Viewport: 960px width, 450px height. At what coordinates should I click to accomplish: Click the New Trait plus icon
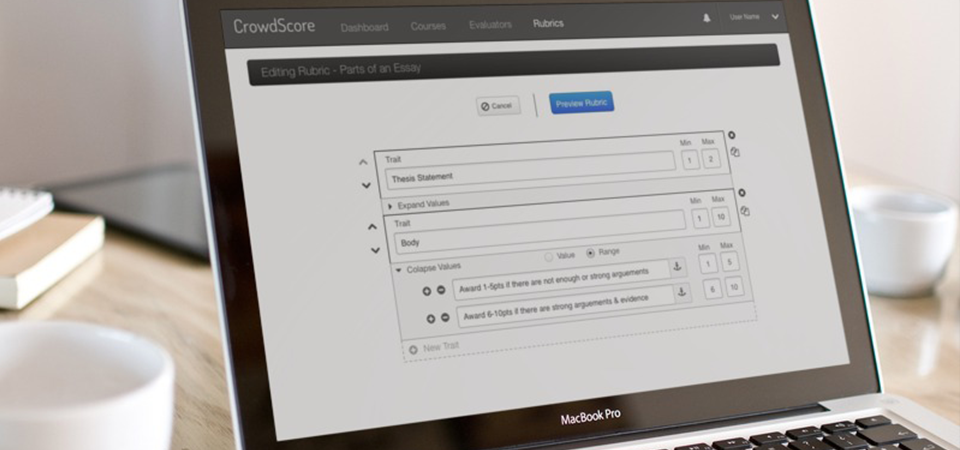coord(413,350)
